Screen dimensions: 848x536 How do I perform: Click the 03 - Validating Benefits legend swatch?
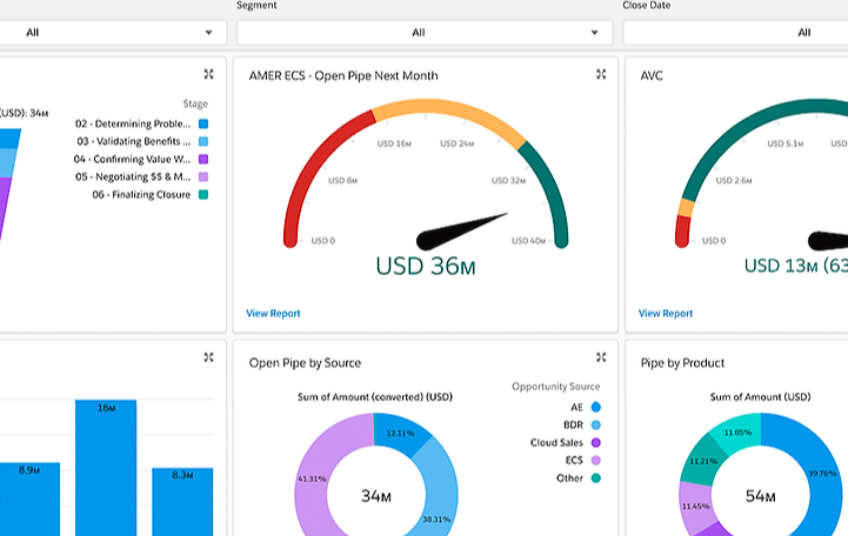click(203, 141)
